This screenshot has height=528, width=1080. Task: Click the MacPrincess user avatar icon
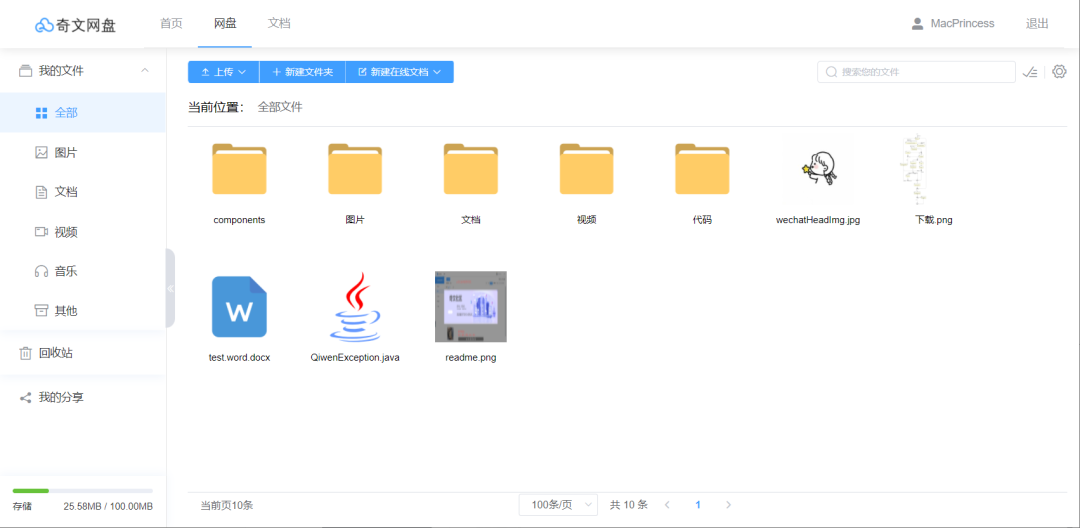917,24
